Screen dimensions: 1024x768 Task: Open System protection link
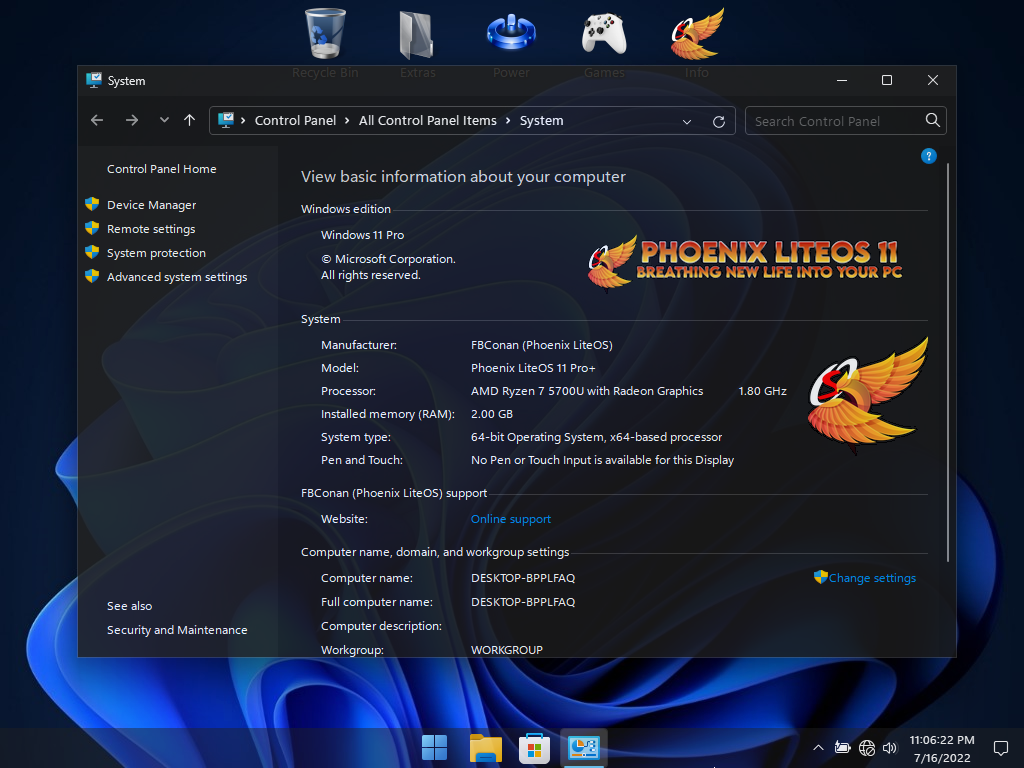coord(156,253)
